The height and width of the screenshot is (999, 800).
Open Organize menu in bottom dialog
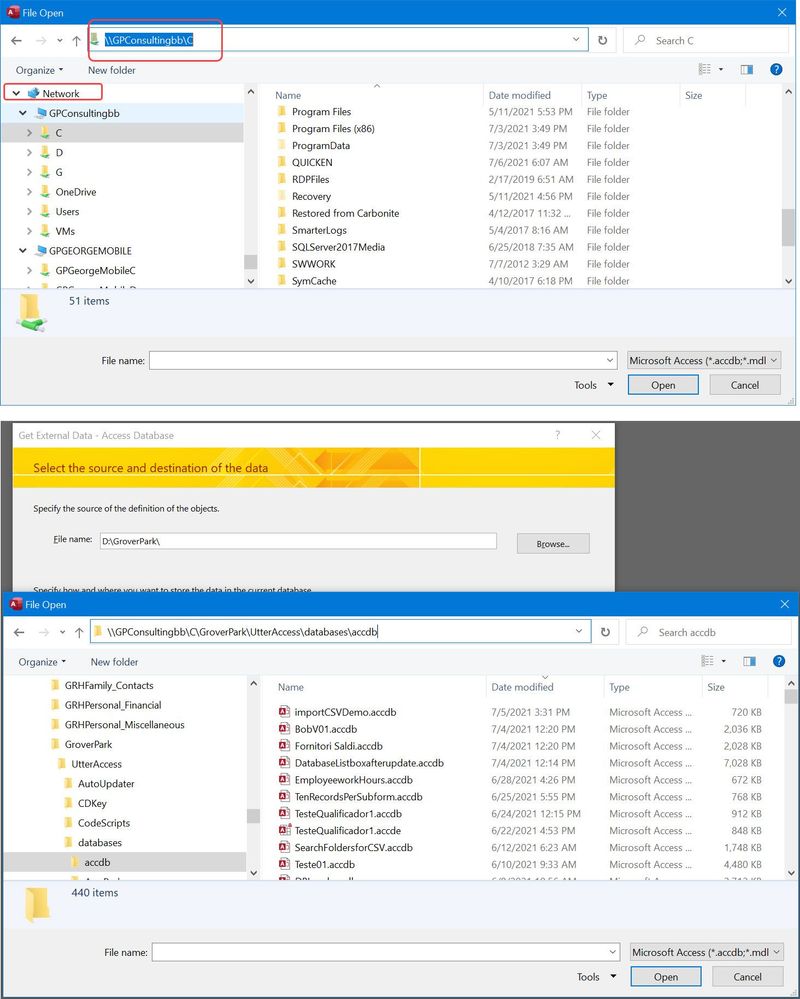point(42,662)
